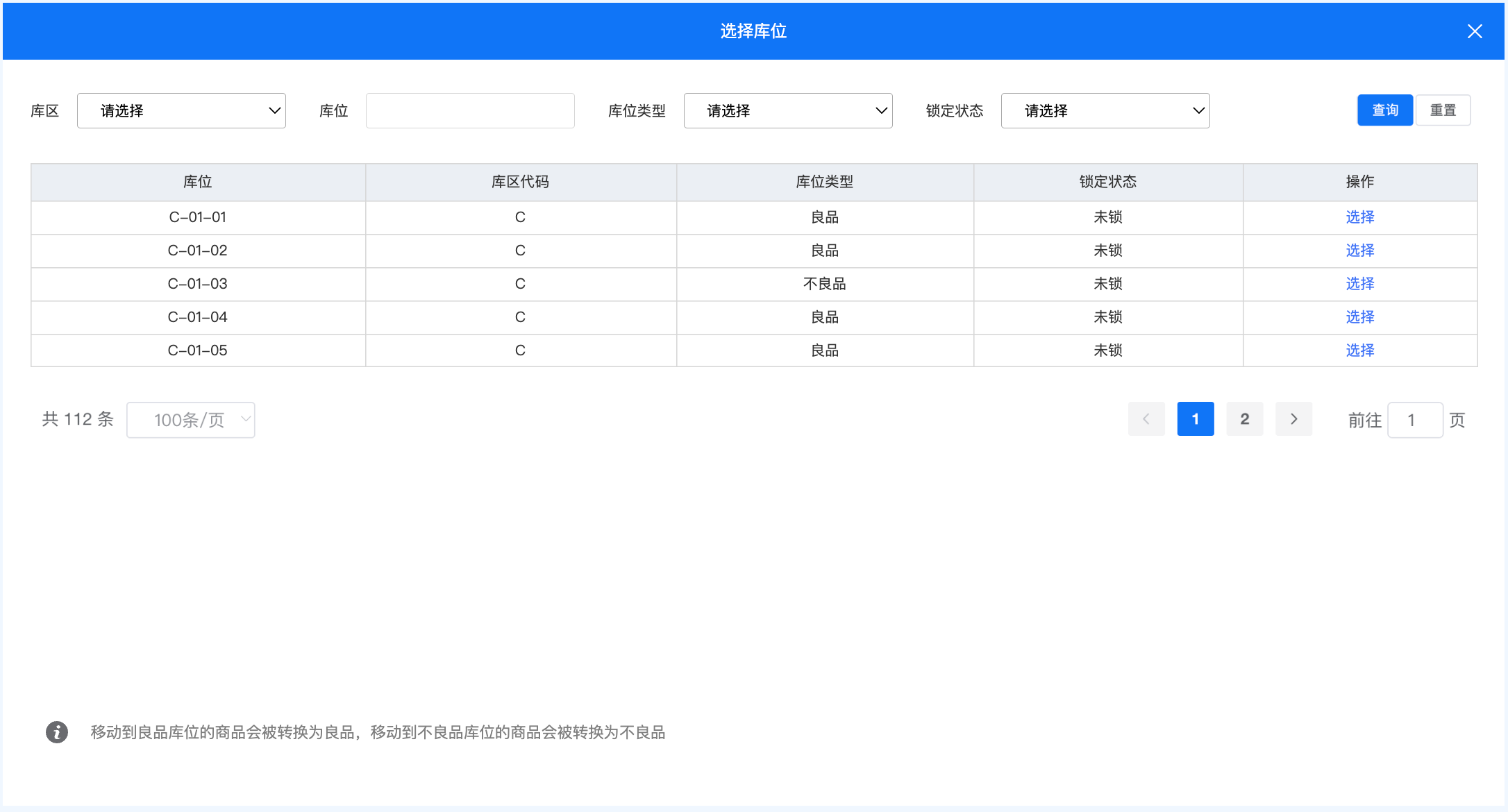The width and height of the screenshot is (1508, 812).
Task: Click the previous page arrow
Action: [1146, 419]
